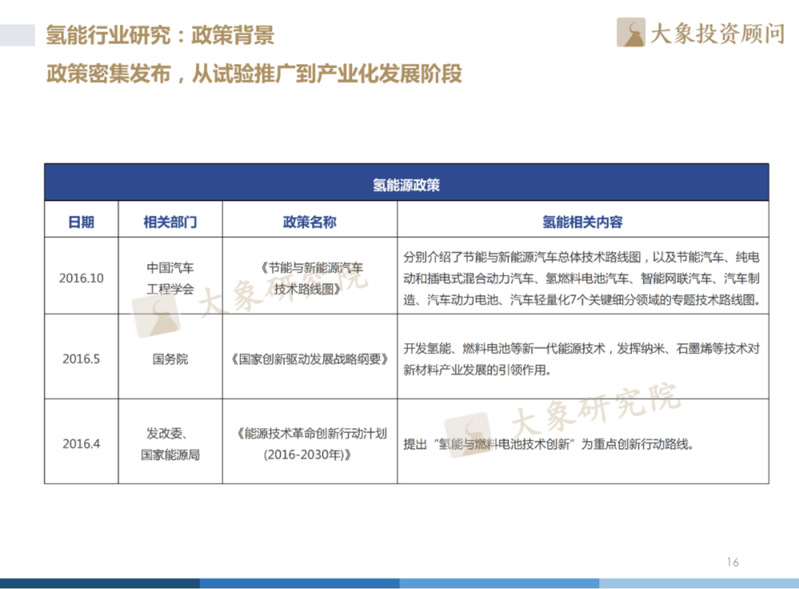Click the elephant logo icon at top right
Viewport: 799px width, 589px height.
pos(632,33)
